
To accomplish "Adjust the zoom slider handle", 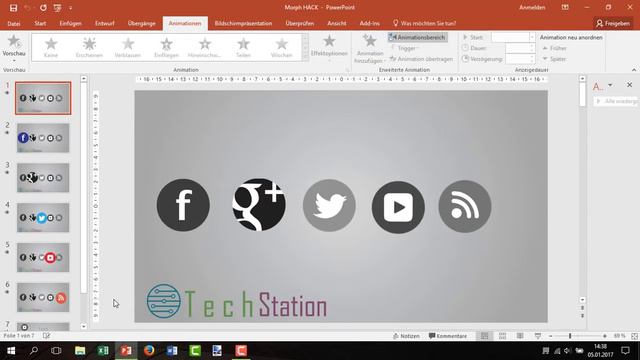I will pyautogui.click(x=570, y=336).
